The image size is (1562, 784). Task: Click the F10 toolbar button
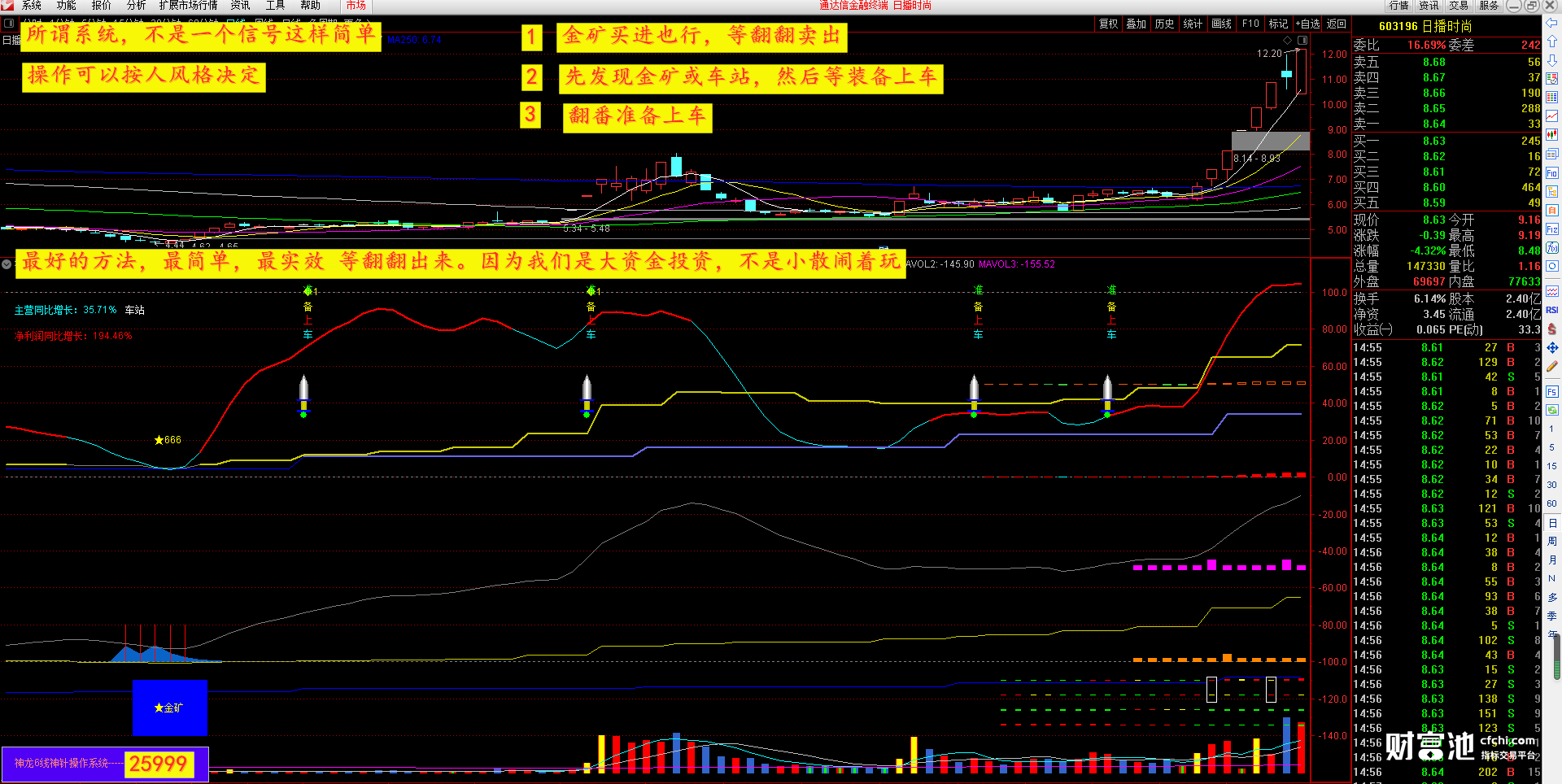[x=1251, y=24]
